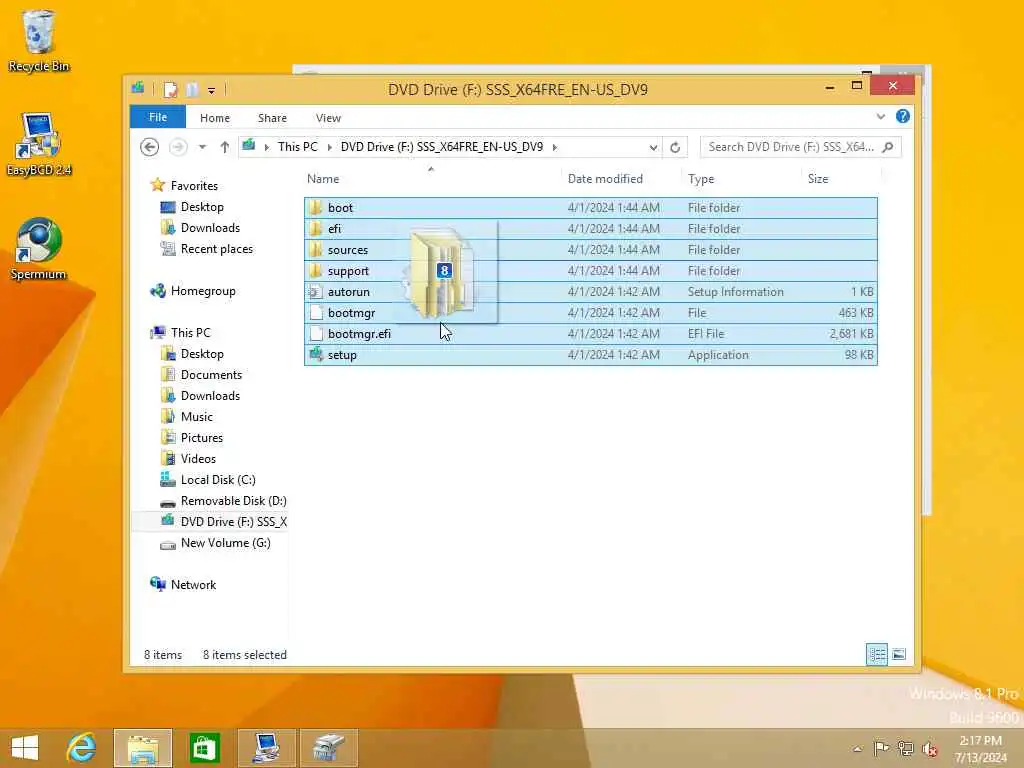This screenshot has width=1024, height=768.
Task: Launch Internet Explorer from the taskbar
Action: (x=82, y=748)
